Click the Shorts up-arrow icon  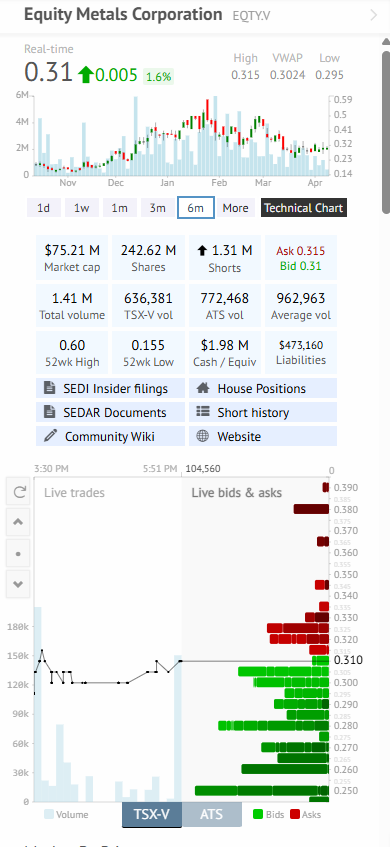(x=202, y=250)
